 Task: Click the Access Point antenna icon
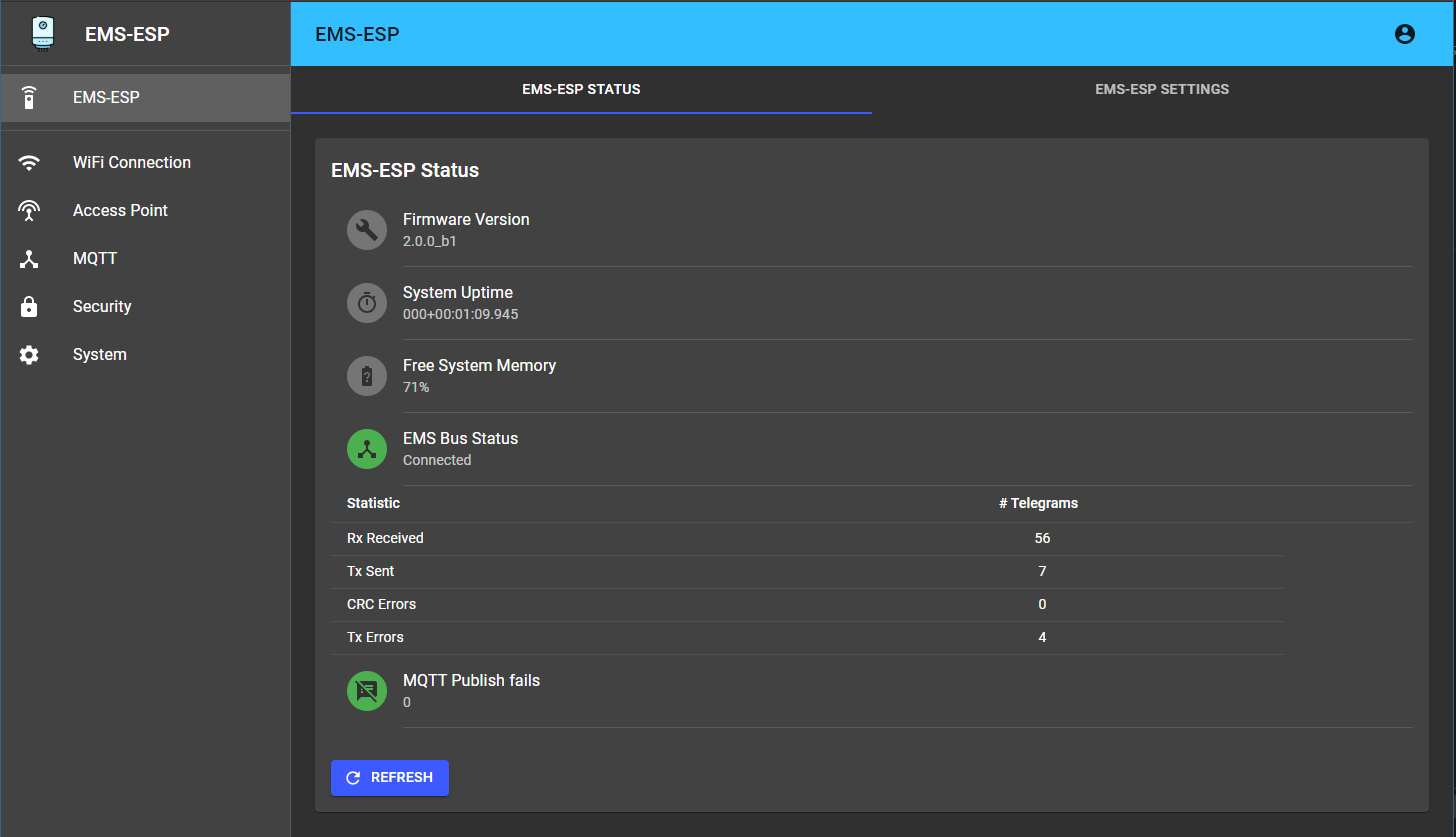coord(29,210)
